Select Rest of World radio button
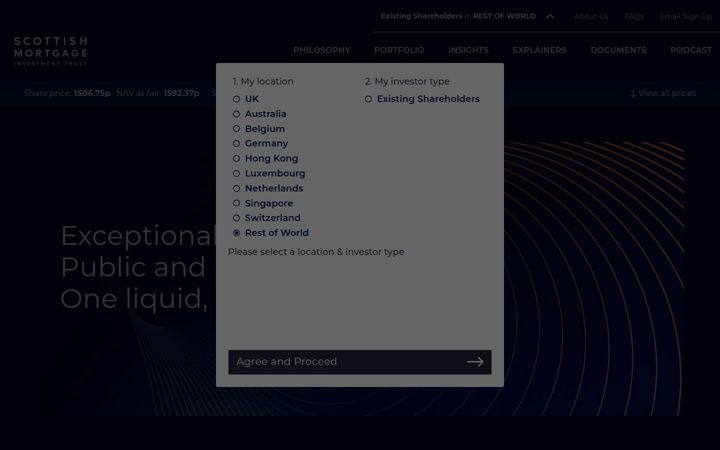 (236, 233)
